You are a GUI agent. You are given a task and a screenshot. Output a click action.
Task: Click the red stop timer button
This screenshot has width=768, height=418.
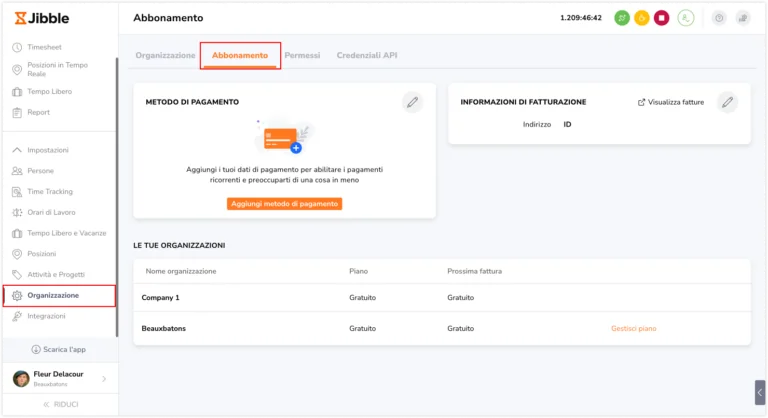660,18
